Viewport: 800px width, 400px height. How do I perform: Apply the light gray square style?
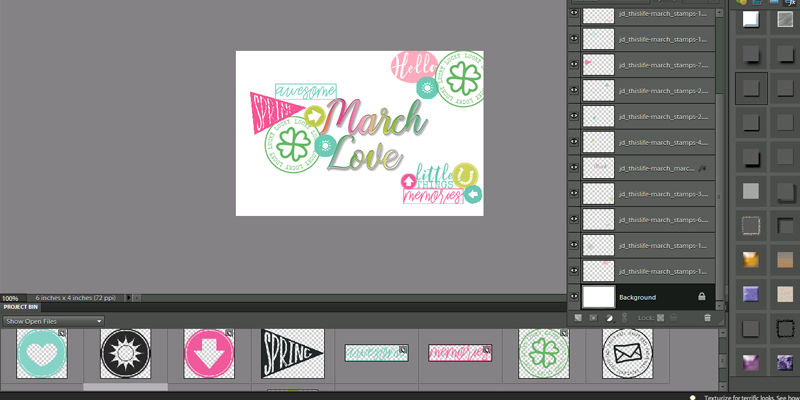(x=751, y=191)
